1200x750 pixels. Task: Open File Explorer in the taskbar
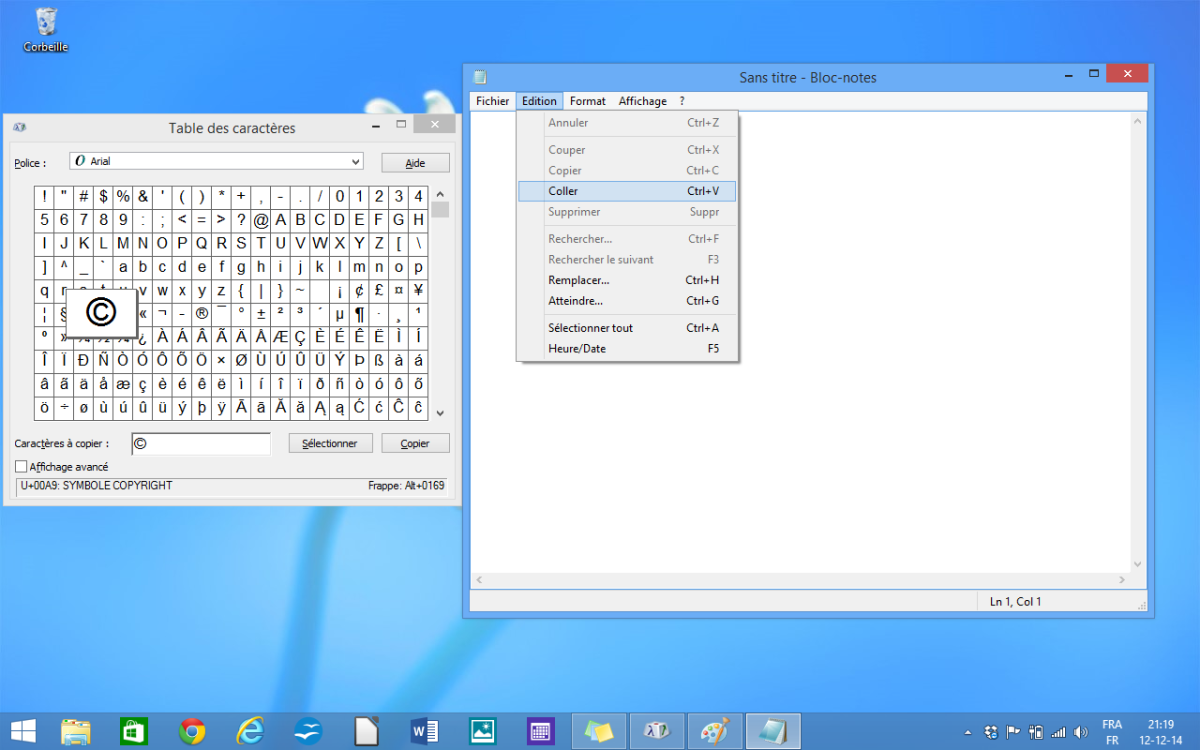click(x=76, y=731)
